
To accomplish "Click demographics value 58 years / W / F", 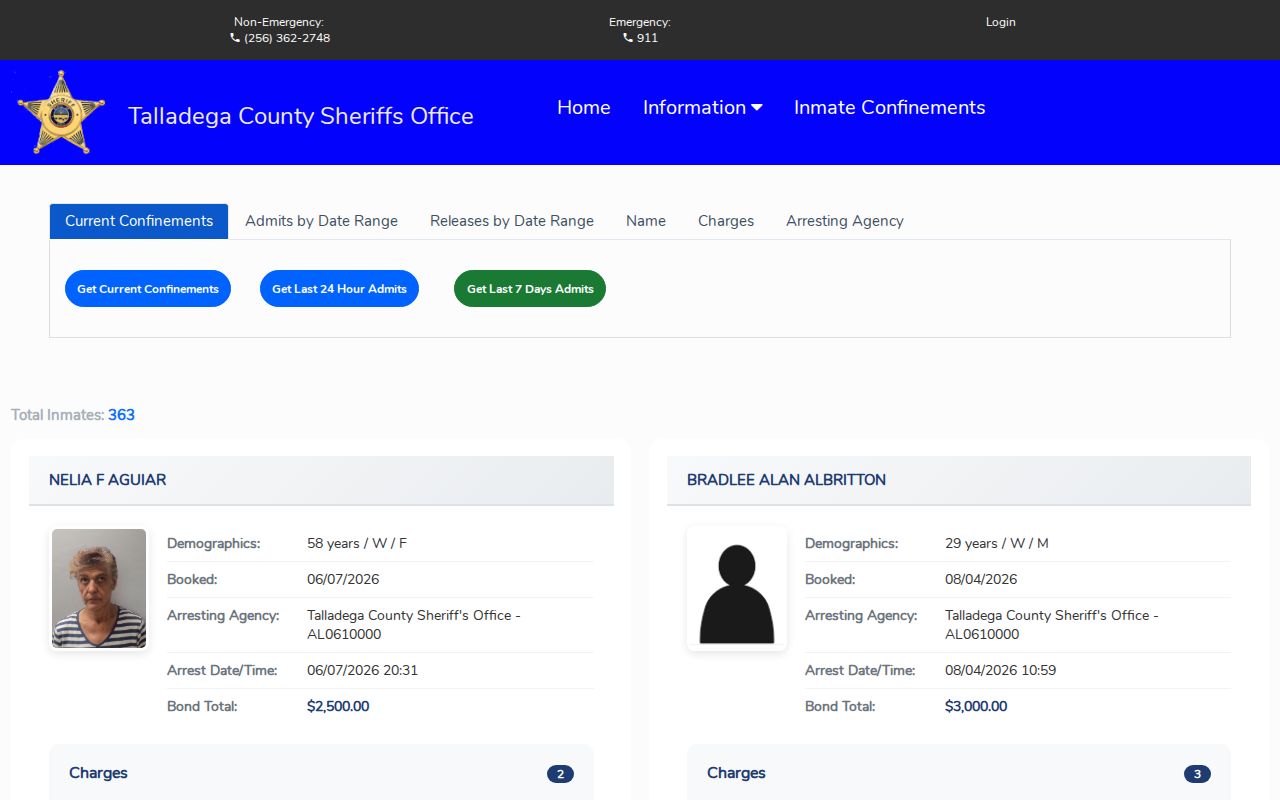I will [x=357, y=544].
